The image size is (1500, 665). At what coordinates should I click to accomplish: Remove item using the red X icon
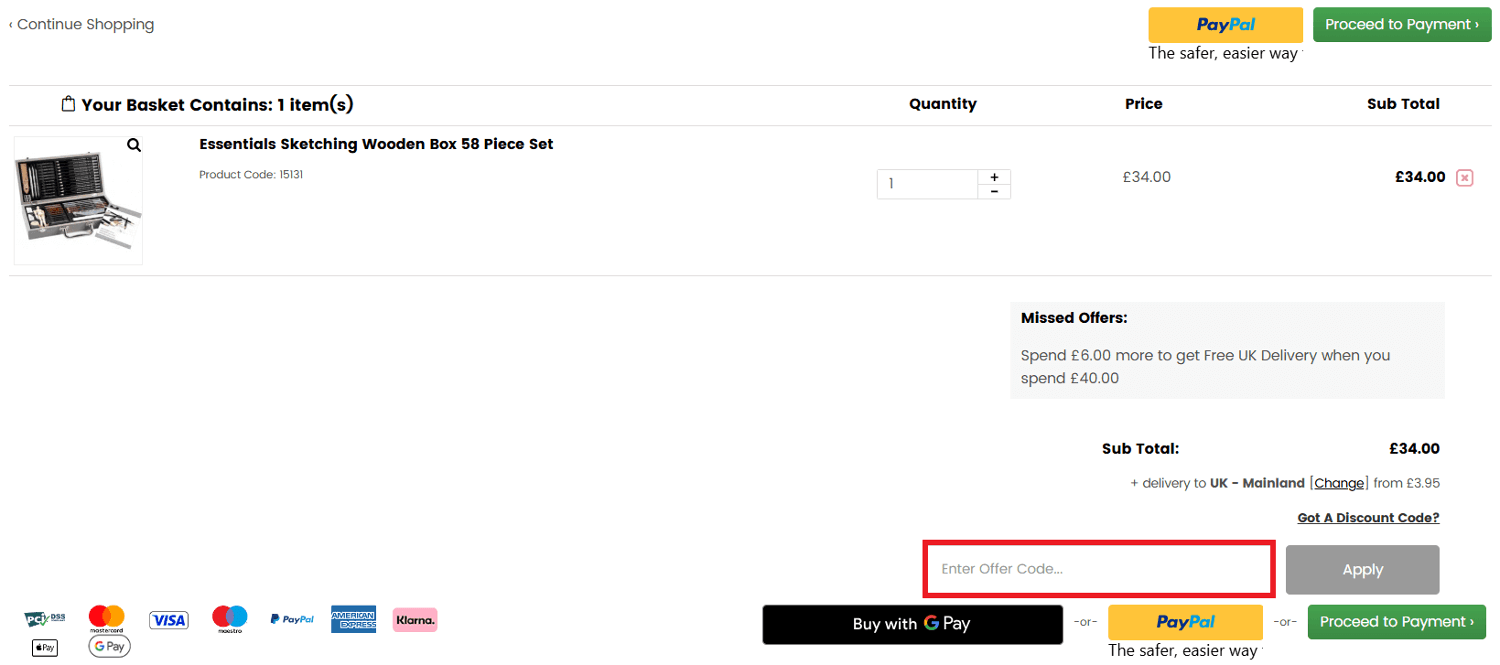1464,178
